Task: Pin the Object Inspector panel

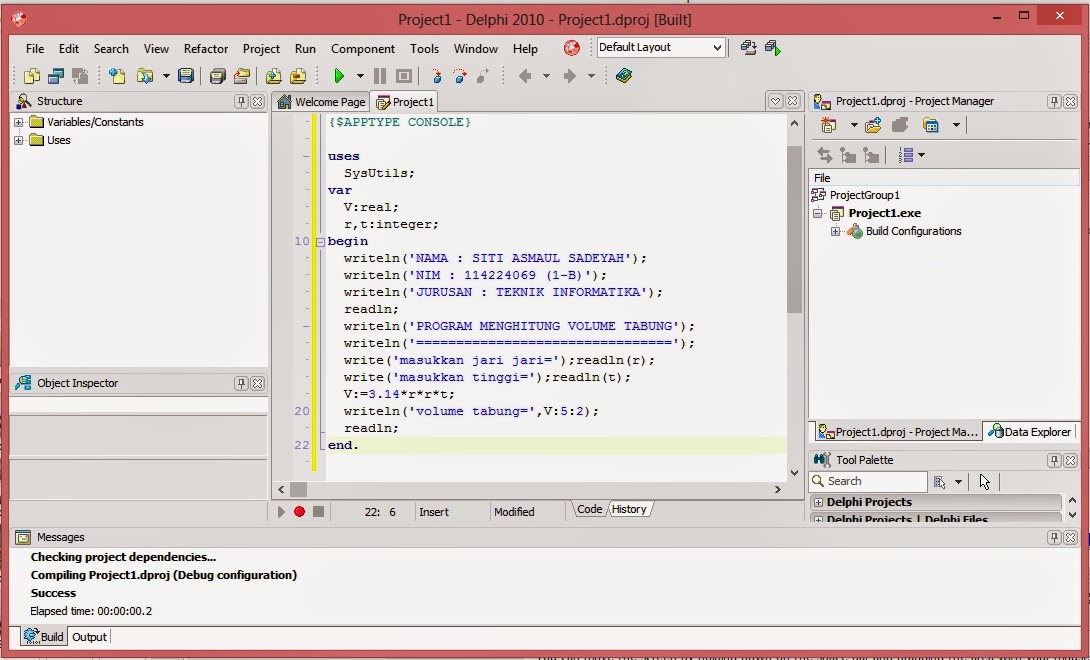Action: point(241,383)
